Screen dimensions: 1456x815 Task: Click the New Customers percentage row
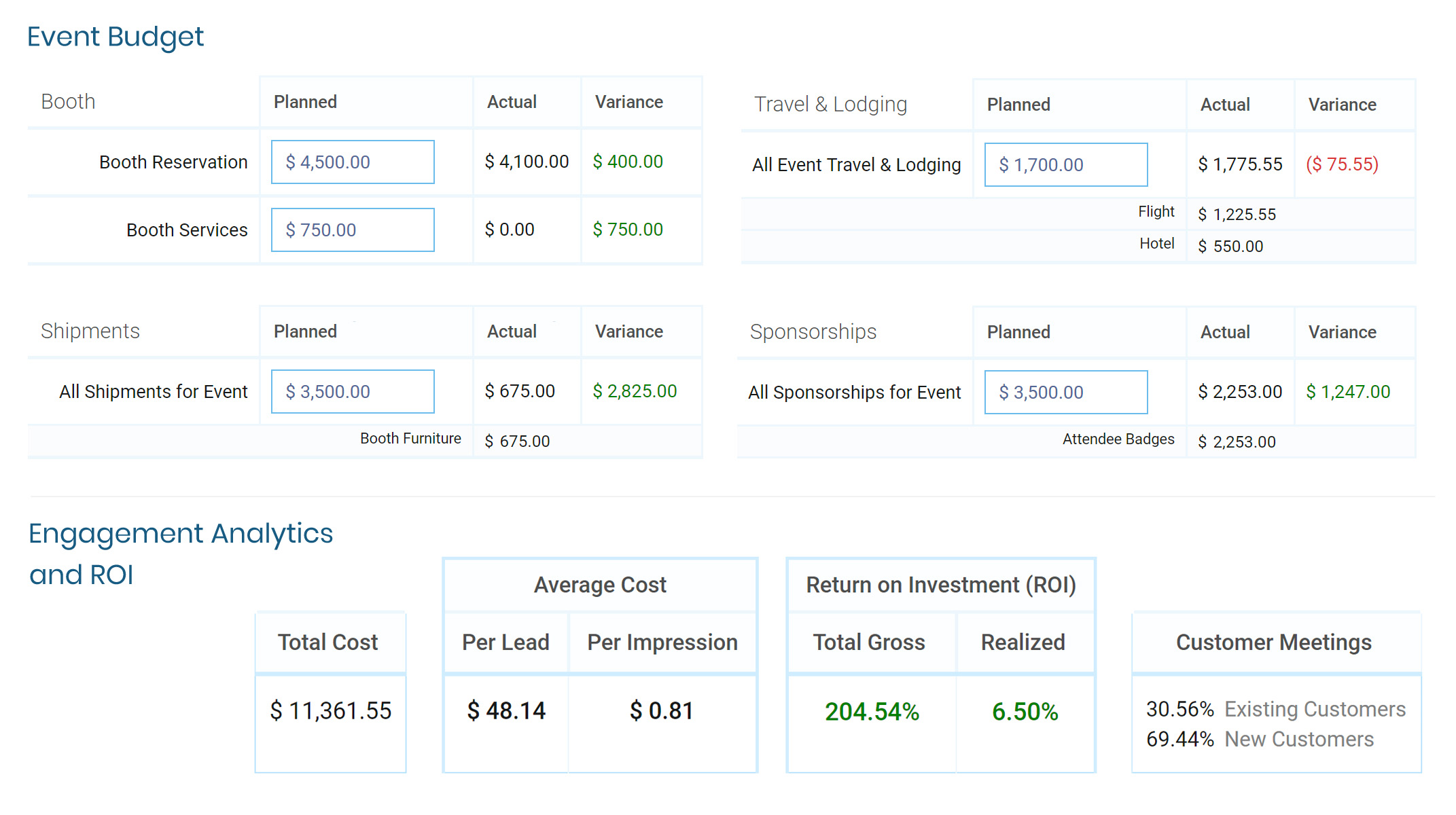coord(1260,739)
